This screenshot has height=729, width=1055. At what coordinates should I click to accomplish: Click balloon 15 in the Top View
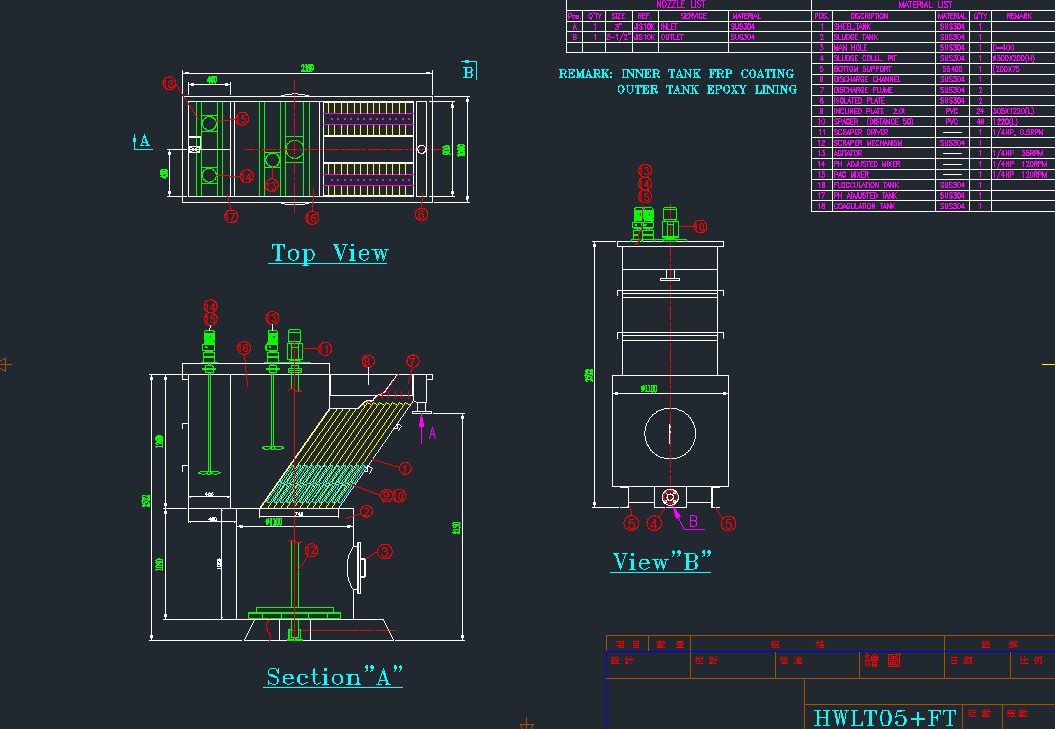pos(242,119)
